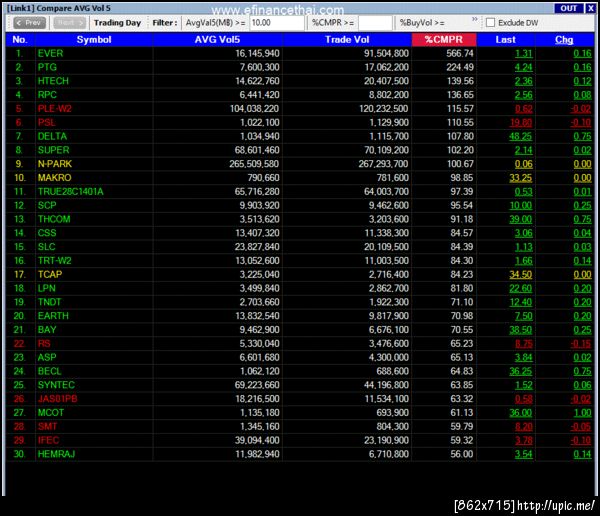Select the N-PARK symbol
Screen dimensions: 600x516
(55, 164)
